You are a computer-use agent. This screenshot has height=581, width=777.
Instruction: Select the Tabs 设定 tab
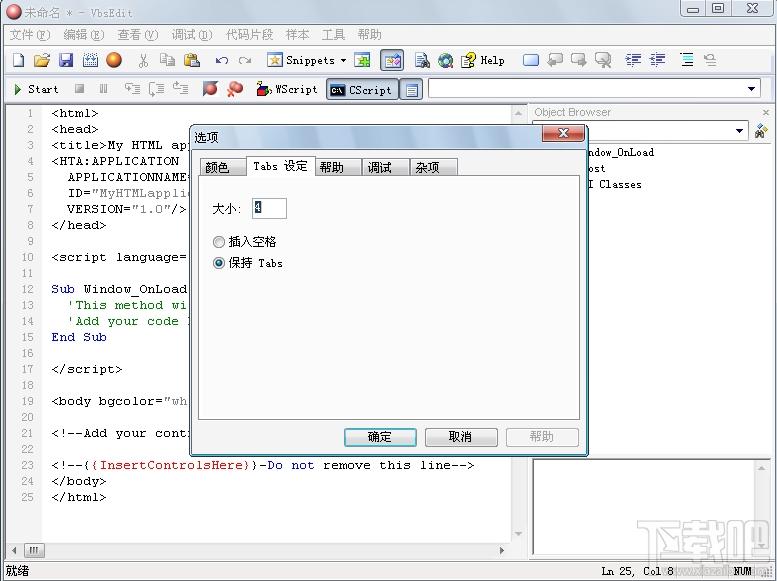tap(280, 166)
